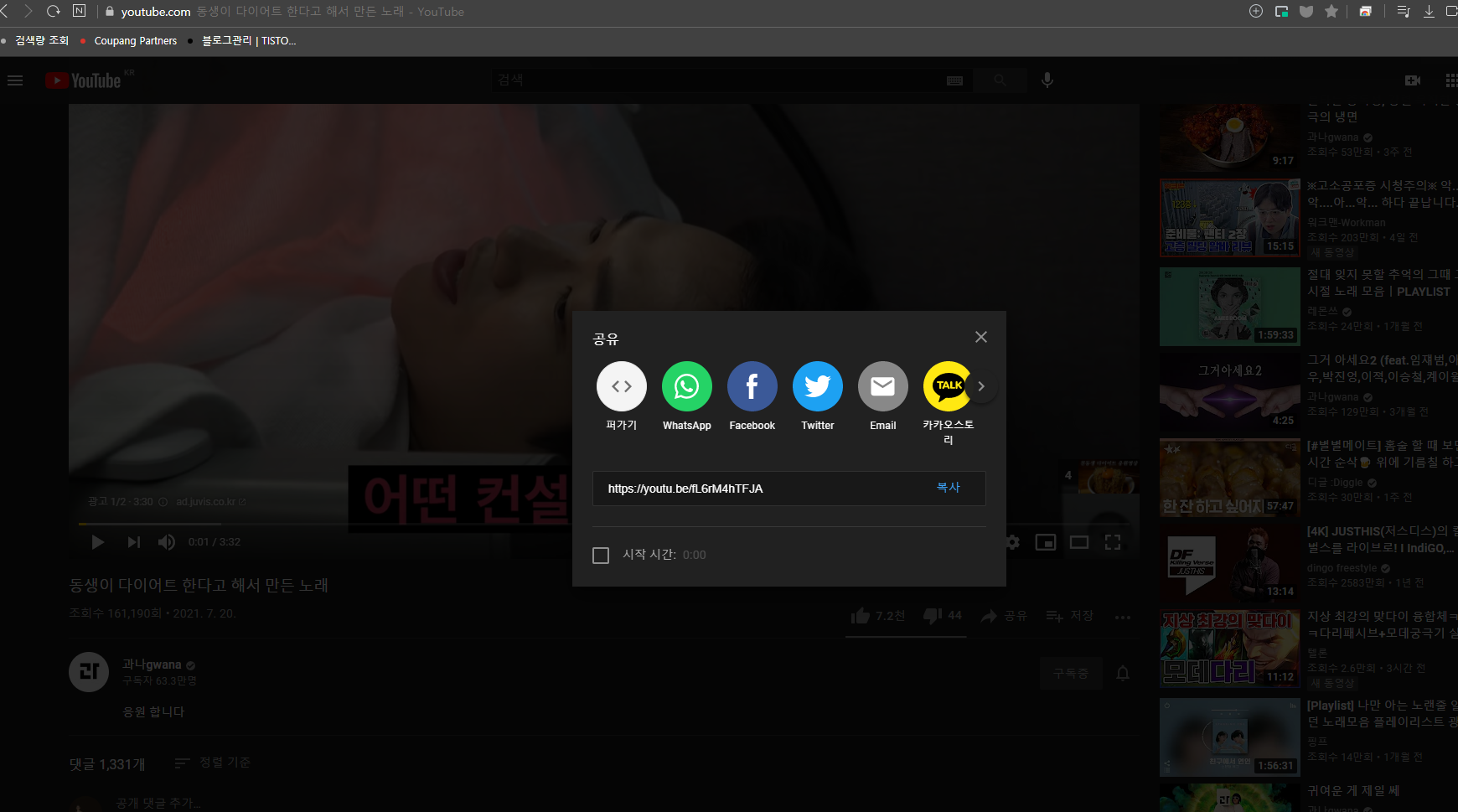This screenshot has width=1458, height=812.
Task: Open player settings gear
Action: point(1013,542)
